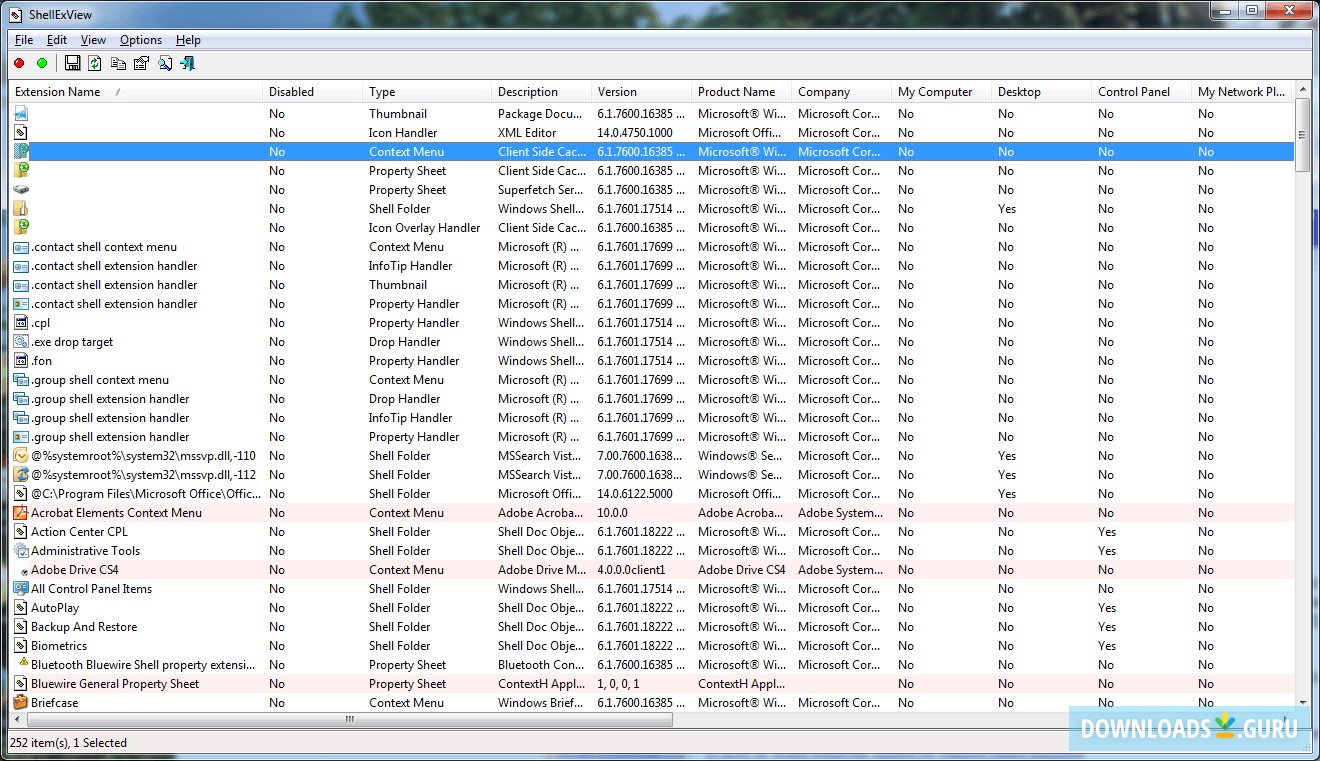The width and height of the screenshot is (1320, 761).
Task: Select the "Administrative Tools" row name
Action: (x=85, y=551)
